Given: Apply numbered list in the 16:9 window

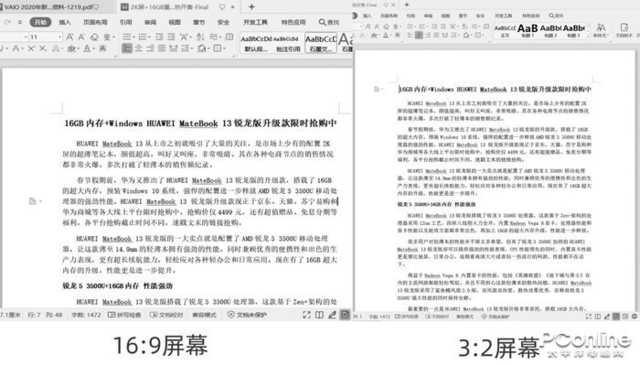Looking at the screenshot, I should pos(143,37).
